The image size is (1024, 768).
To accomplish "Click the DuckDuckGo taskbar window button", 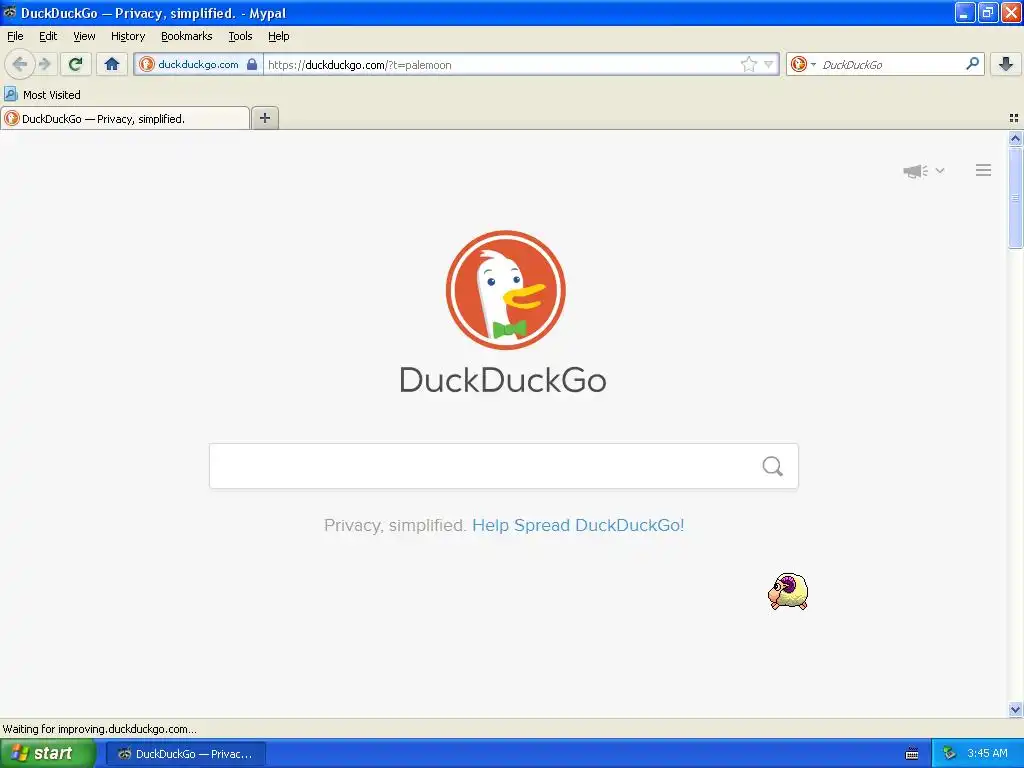I will (186, 754).
